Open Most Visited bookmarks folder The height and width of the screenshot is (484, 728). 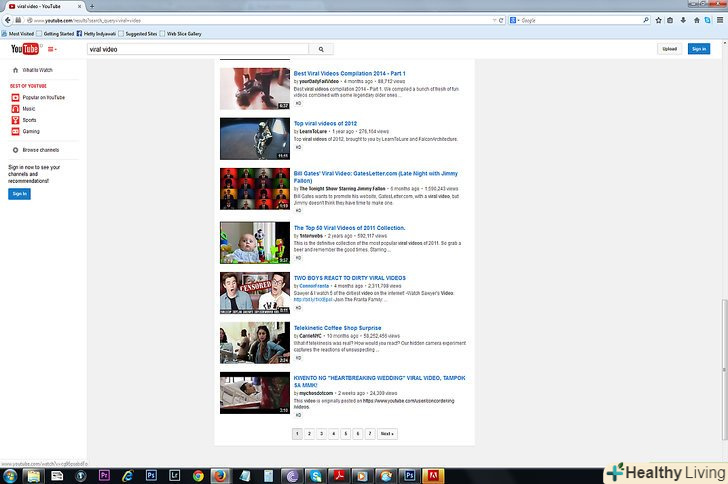click(18, 34)
